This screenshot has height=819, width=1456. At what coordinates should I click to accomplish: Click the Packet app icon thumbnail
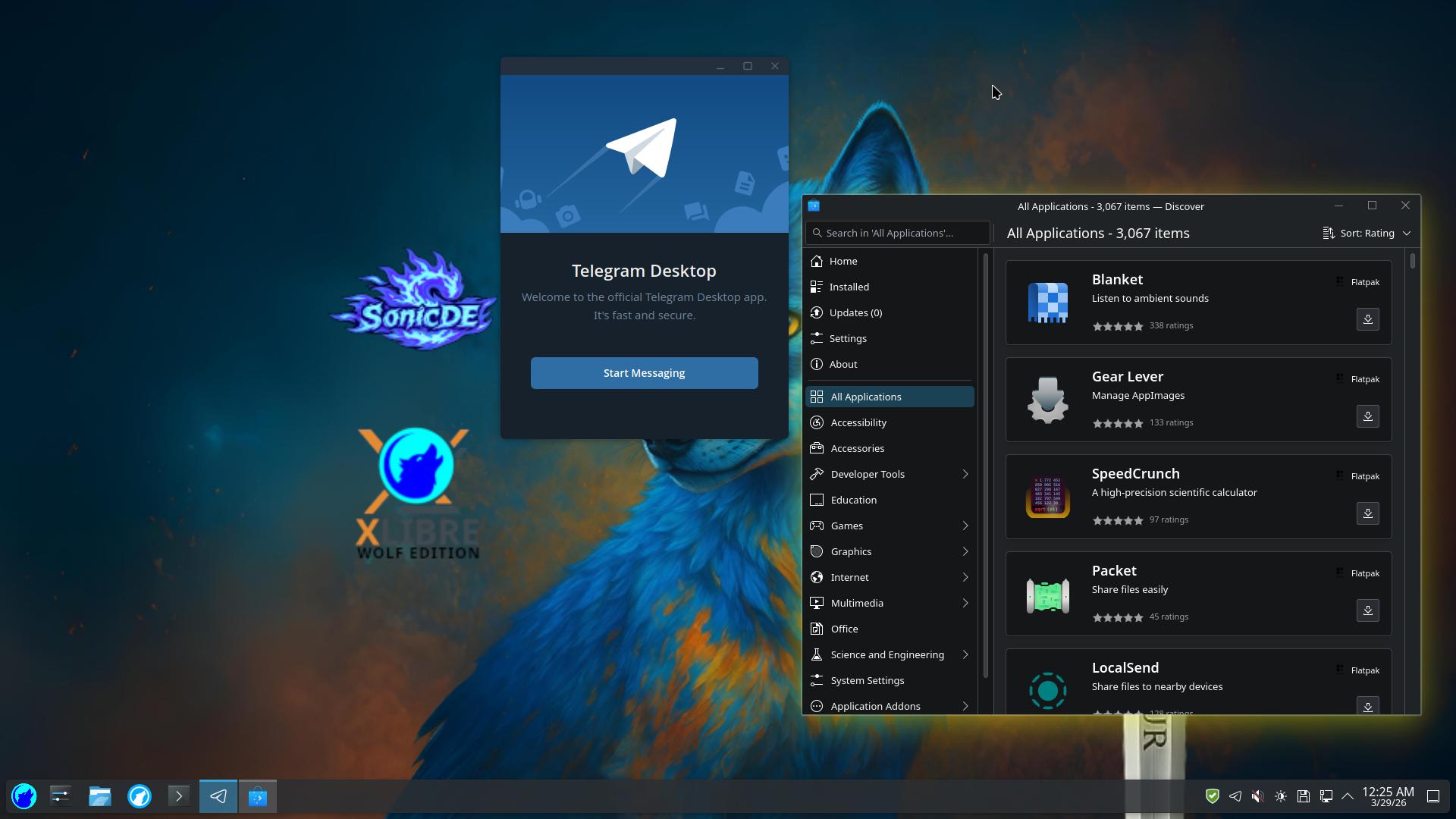tap(1047, 595)
